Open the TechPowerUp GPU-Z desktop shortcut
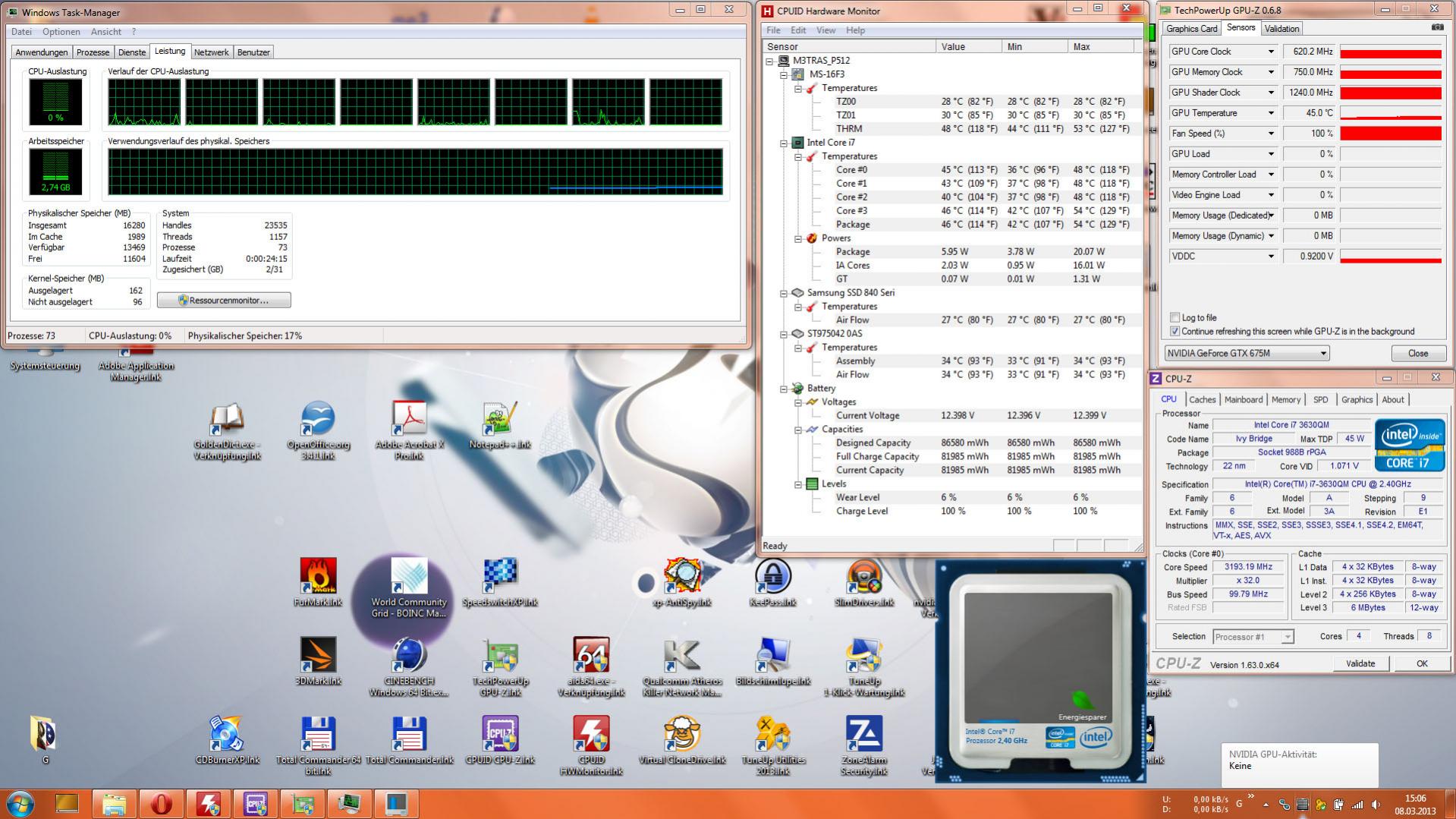This screenshot has width=1456, height=819. click(500, 666)
